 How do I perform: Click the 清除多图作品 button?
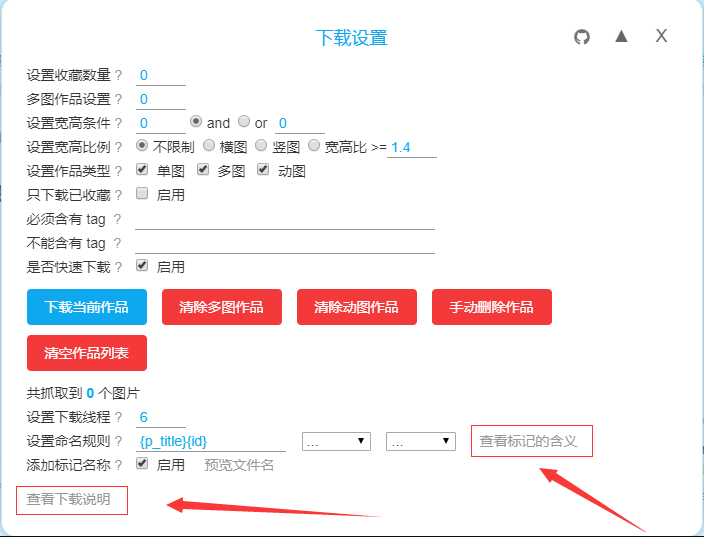click(x=222, y=307)
